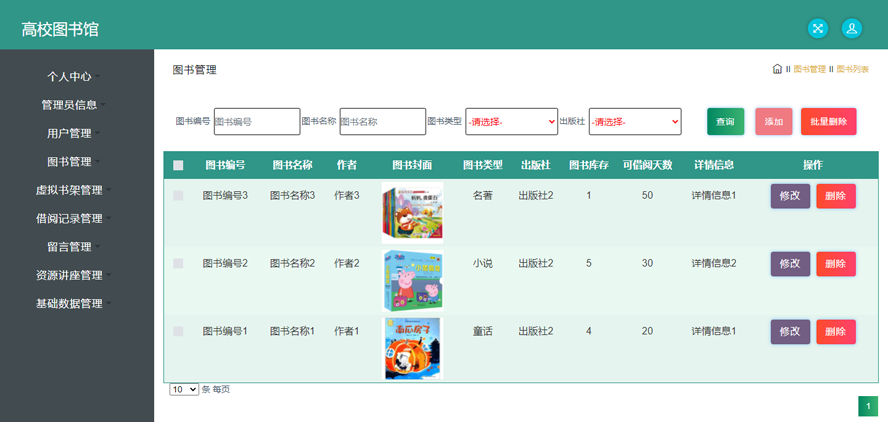Open the 图书类型 dropdown filter
The width and height of the screenshot is (888, 422).
point(511,121)
